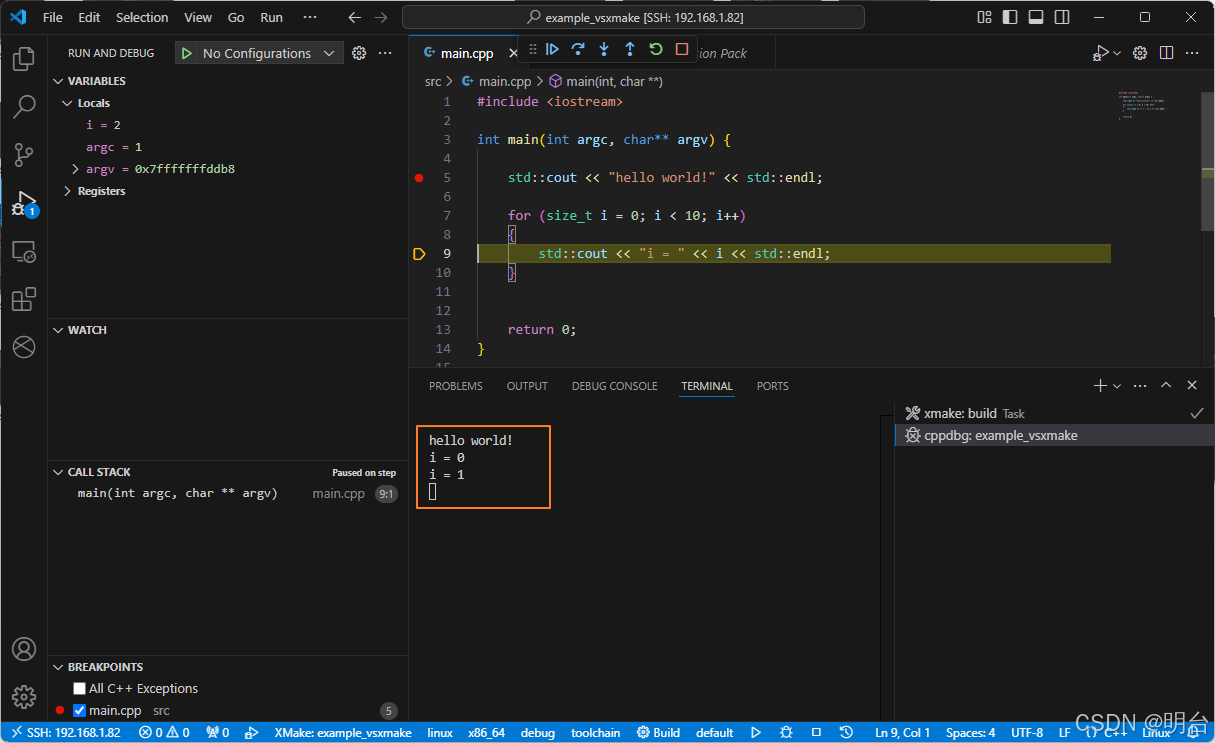Create a new terminal with plus
Image resolution: width=1215 pixels, height=743 pixels.
click(1100, 385)
